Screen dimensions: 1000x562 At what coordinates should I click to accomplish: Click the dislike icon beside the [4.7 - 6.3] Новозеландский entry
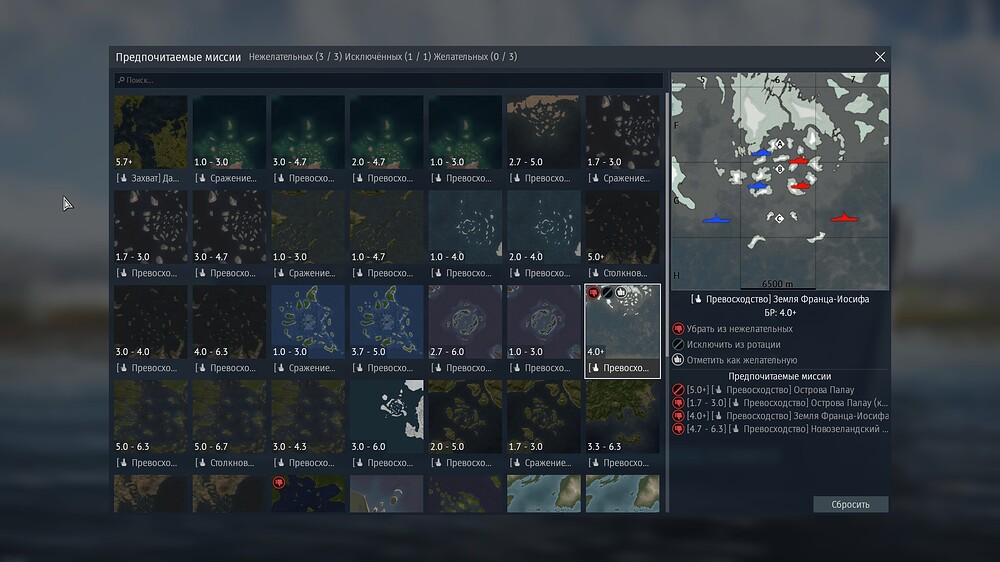coord(678,429)
